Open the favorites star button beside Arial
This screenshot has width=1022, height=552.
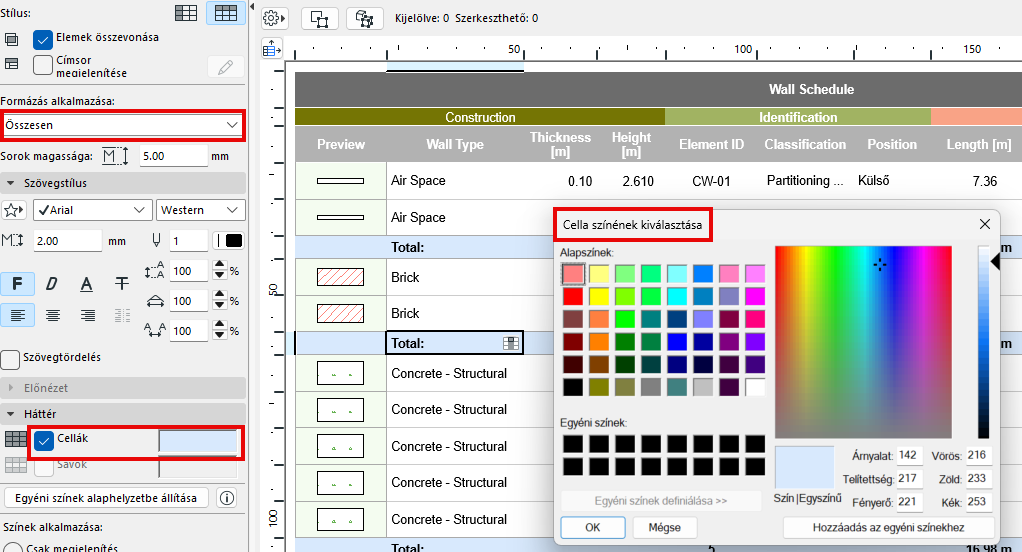[14, 210]
